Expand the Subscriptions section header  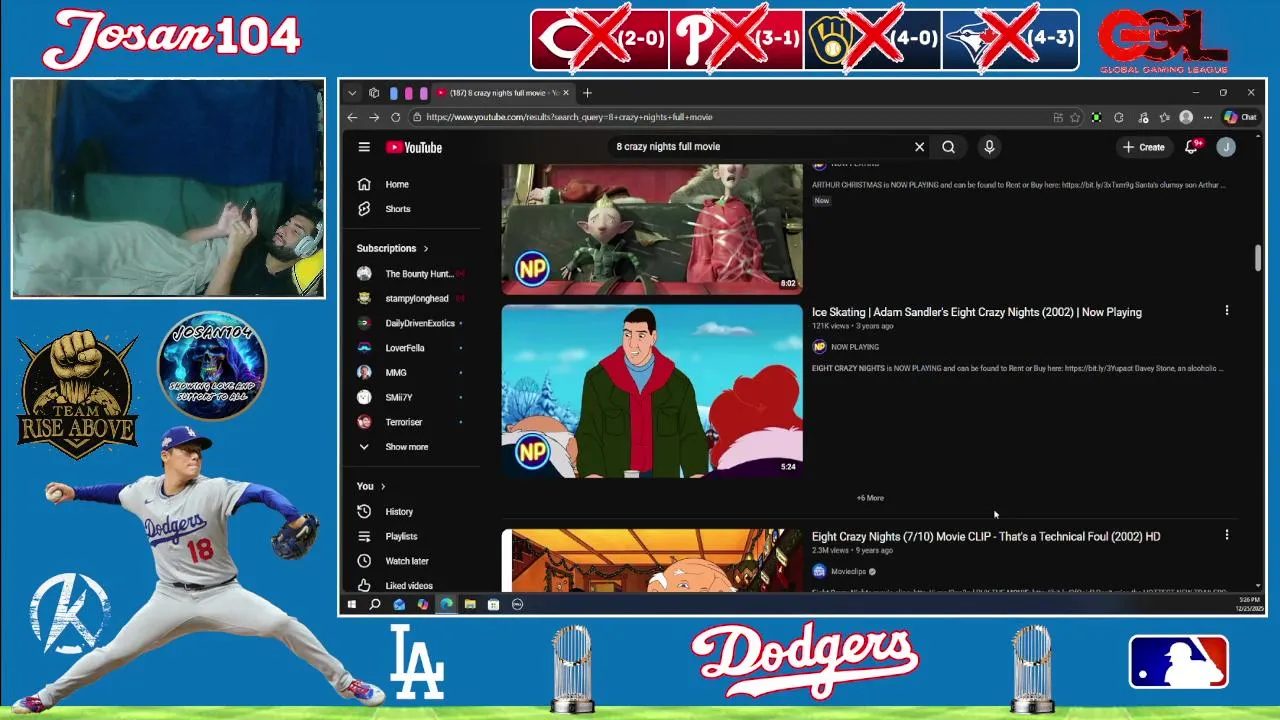click(x=392, y=248)
